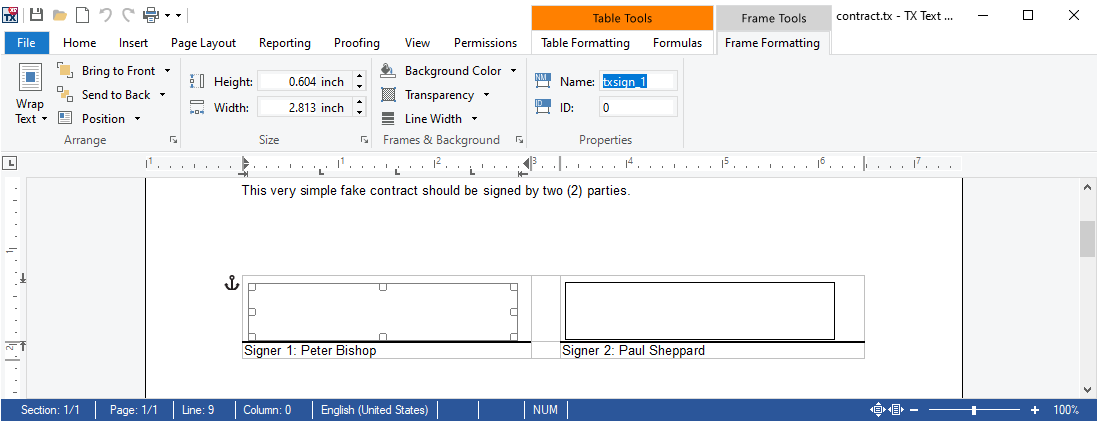Switch to the Formulas tab
Viewport: 1098px width, 422px height.
677,43
